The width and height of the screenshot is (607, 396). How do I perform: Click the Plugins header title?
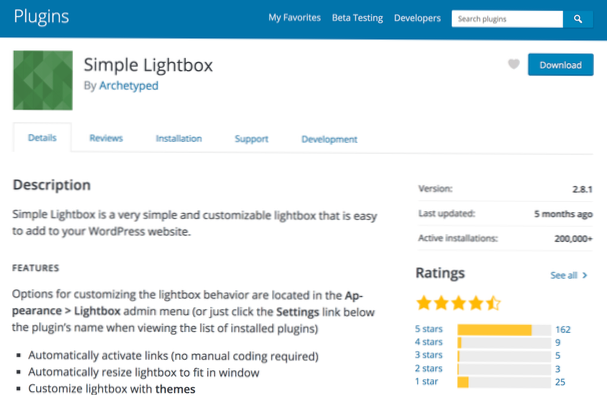click(x=41, y=17)
